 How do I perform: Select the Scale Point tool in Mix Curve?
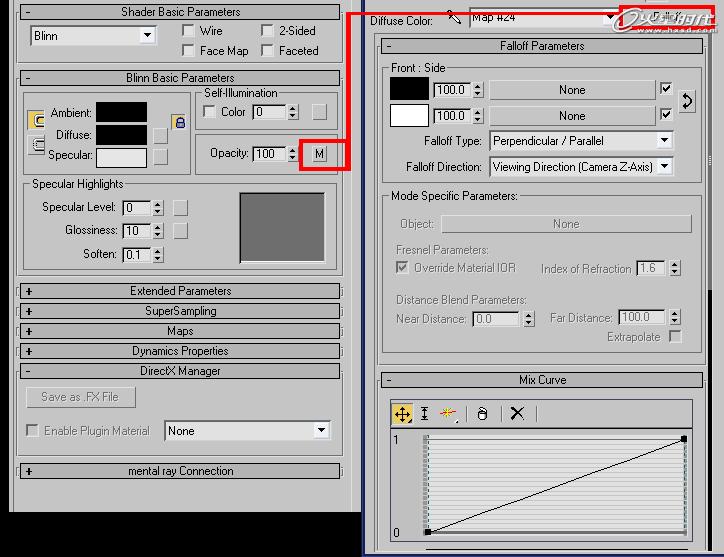pos(424,414)
